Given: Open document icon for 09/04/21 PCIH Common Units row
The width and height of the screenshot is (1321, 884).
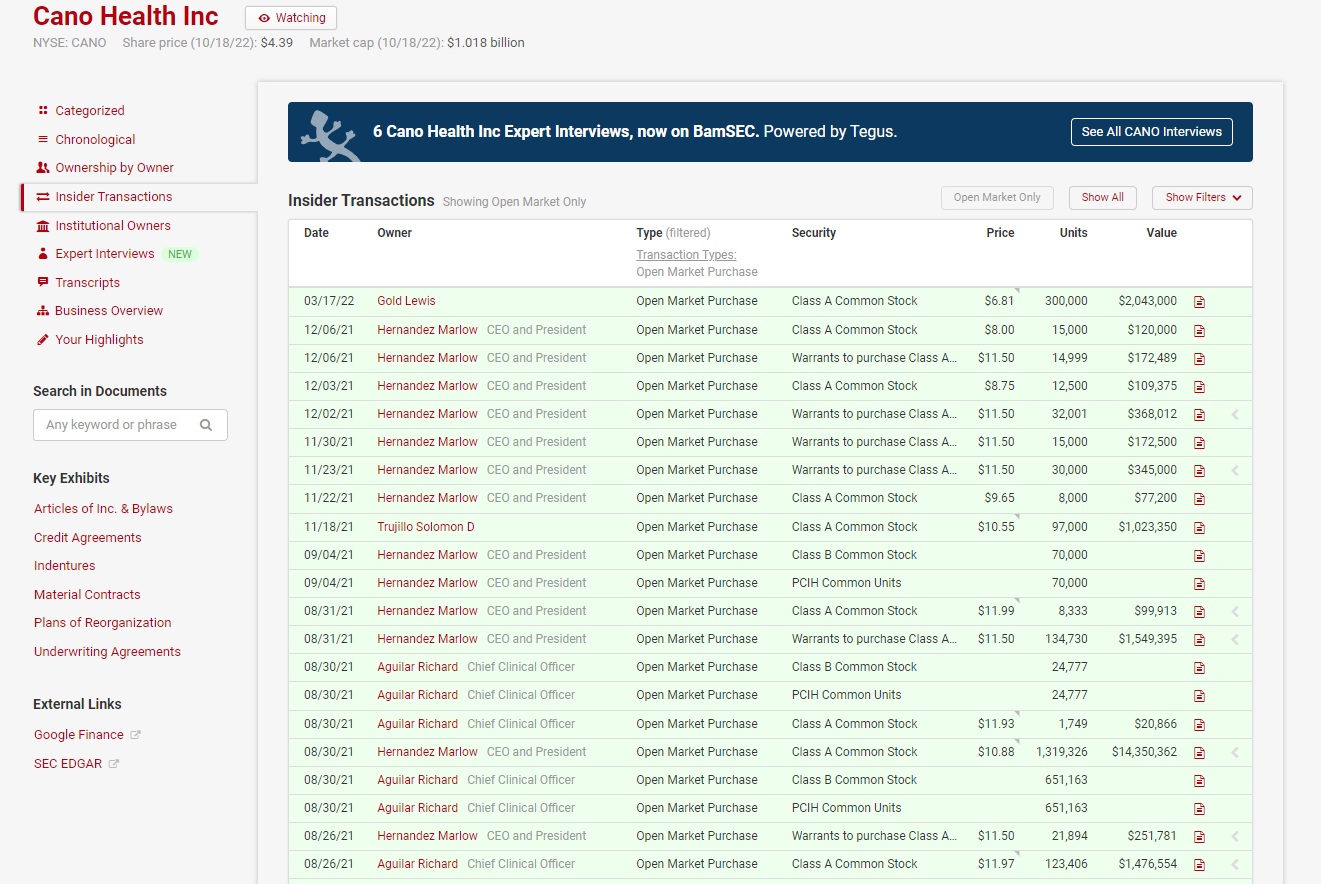Looking at the screenshot, I should pyautogui.click(x=1199, y=584).
